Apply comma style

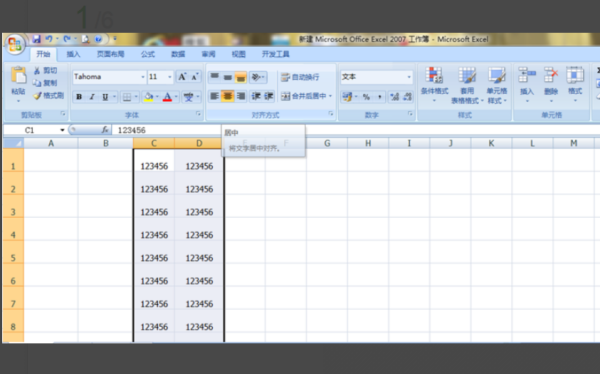coord(379,97)
